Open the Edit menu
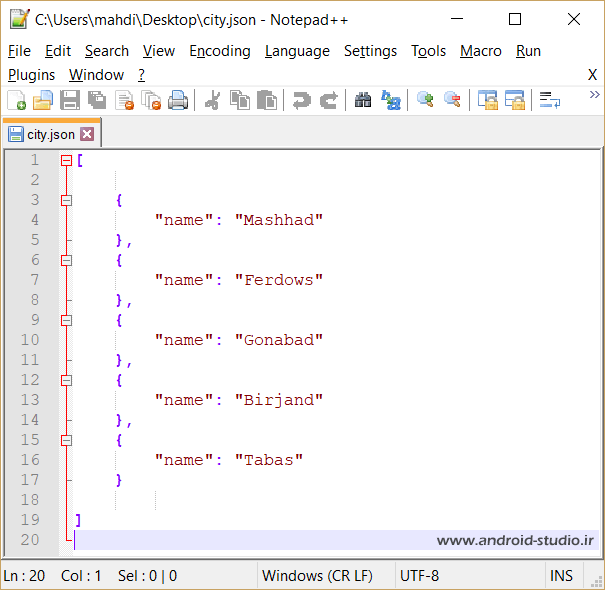The image size is (605, 590). (x=58, y=51)
